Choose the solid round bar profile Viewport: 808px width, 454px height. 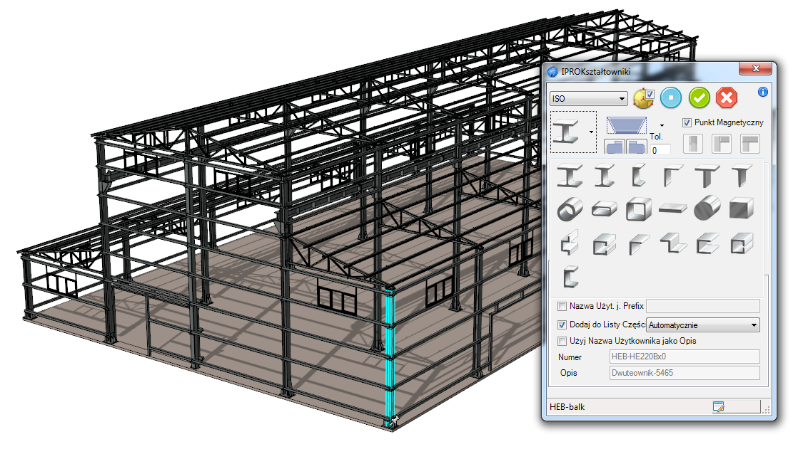[x=707, y=210]
